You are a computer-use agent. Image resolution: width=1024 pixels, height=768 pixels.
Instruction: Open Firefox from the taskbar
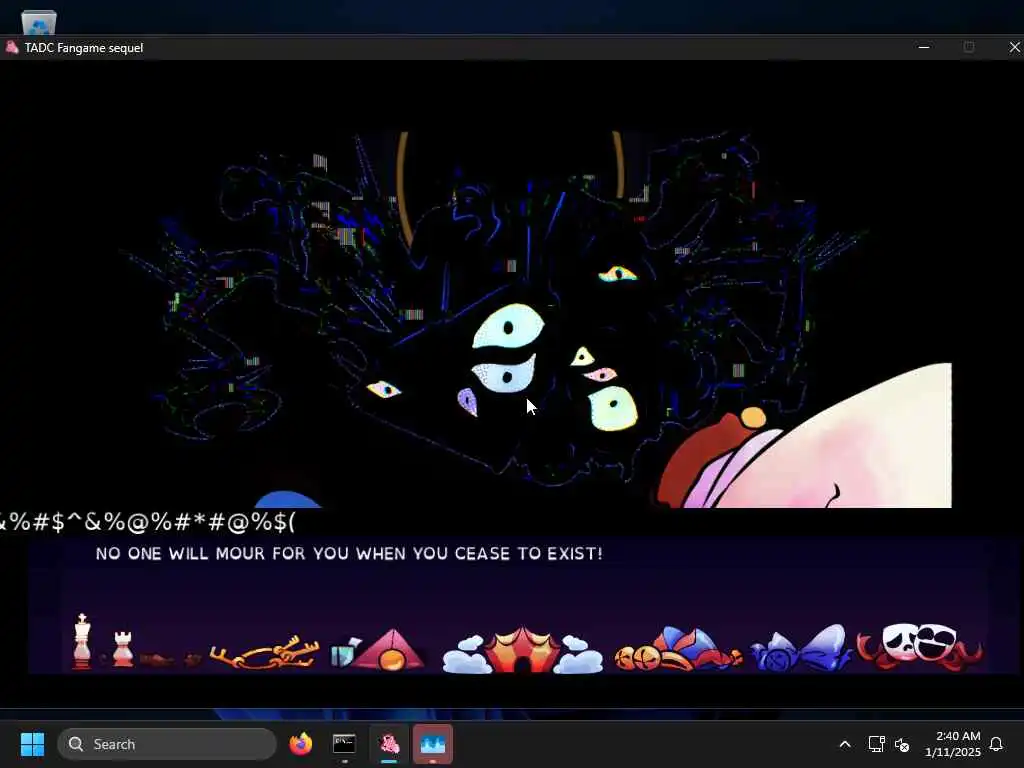click(x=300, y=744)
